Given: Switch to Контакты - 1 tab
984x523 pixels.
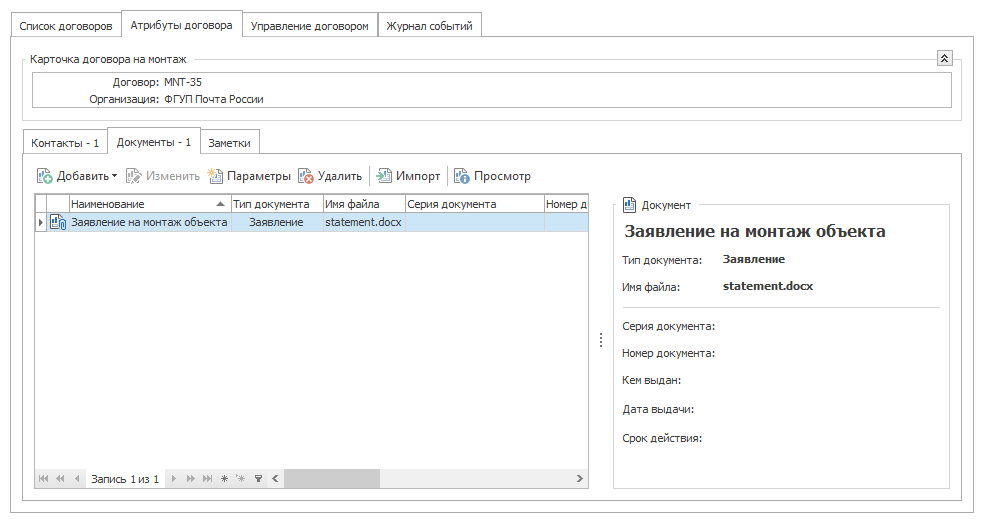Looking at the screenshot, I should point(65,143).
